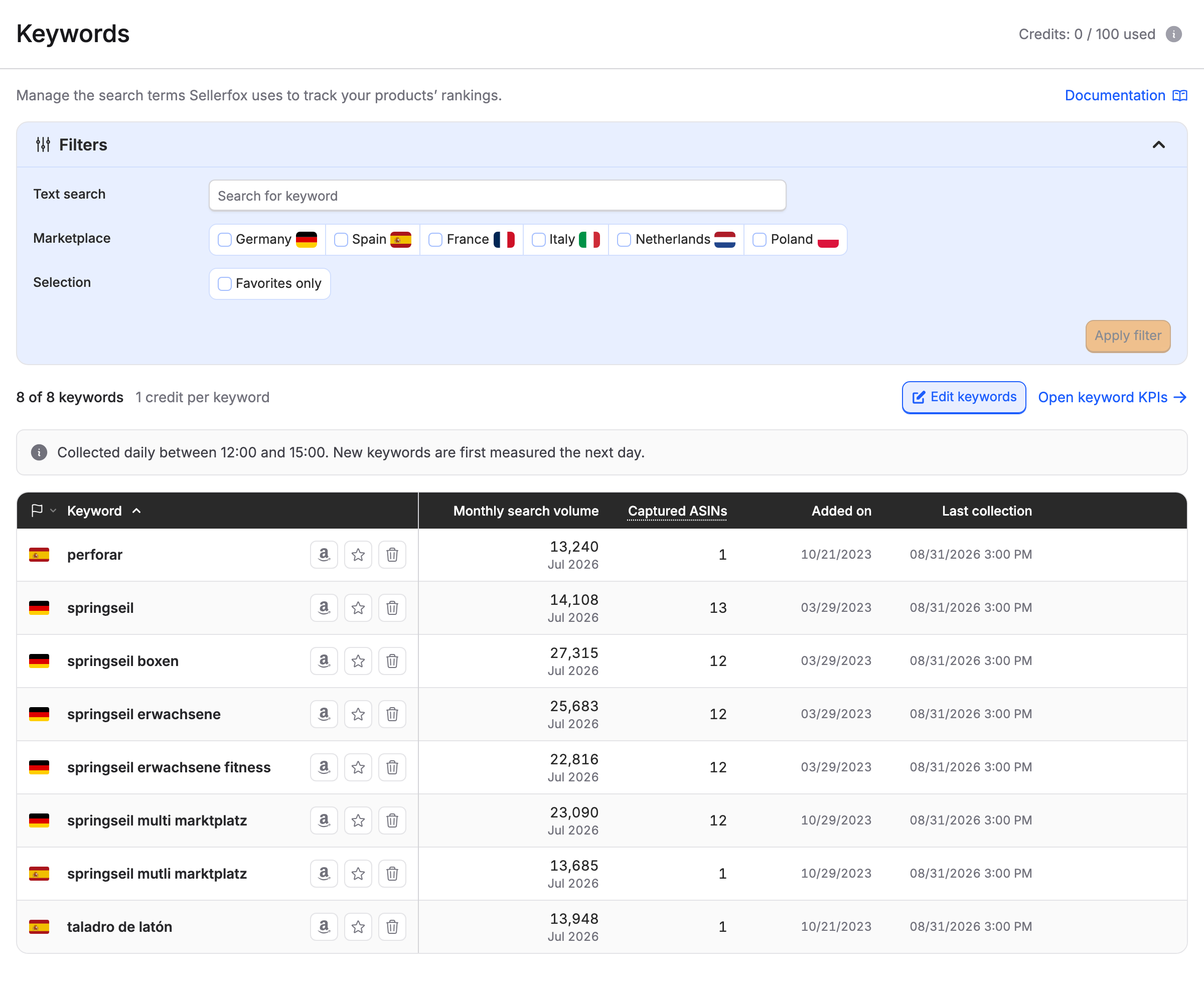Delete springseil boxen keyword

(392, 661)
